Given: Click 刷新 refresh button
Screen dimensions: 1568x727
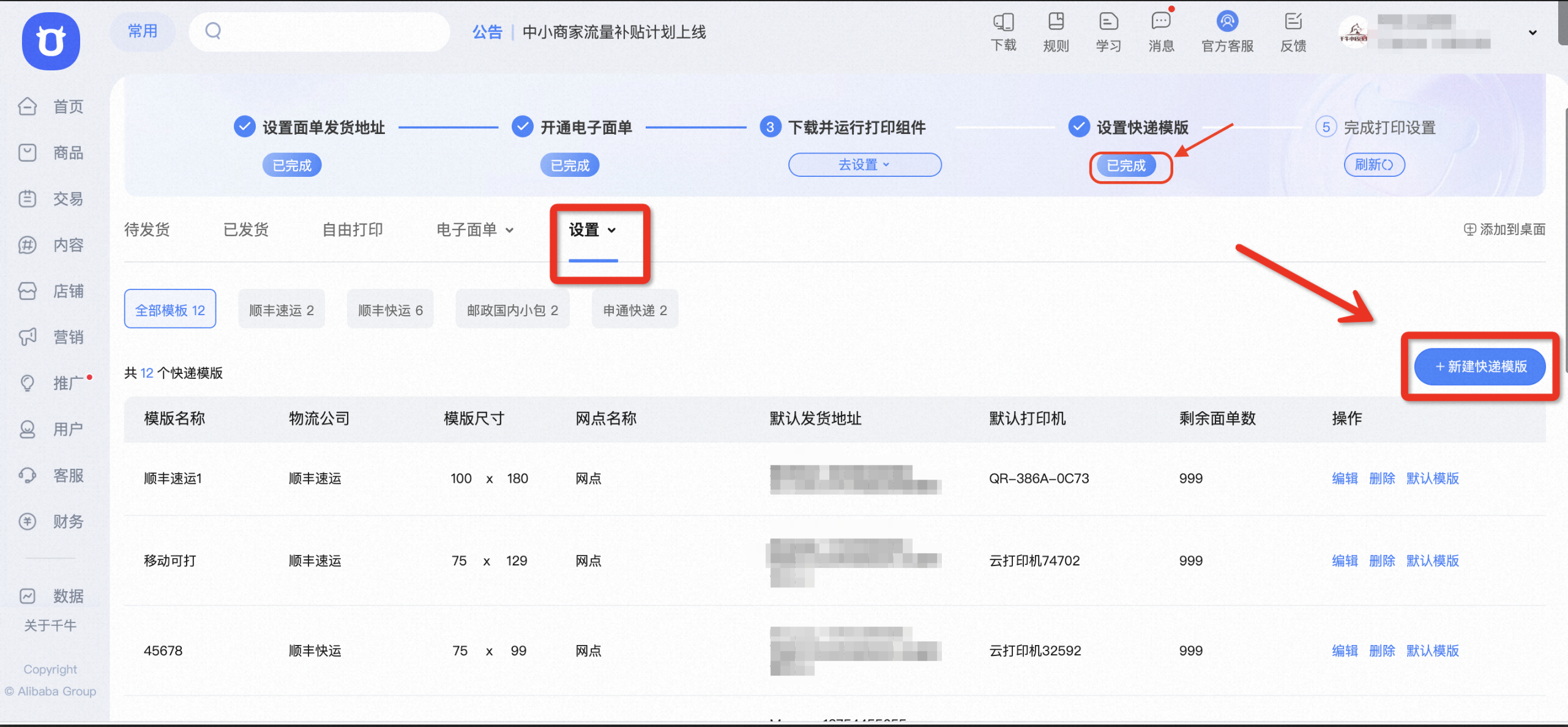Looking at the screenshot, I should click(1375, 165).
